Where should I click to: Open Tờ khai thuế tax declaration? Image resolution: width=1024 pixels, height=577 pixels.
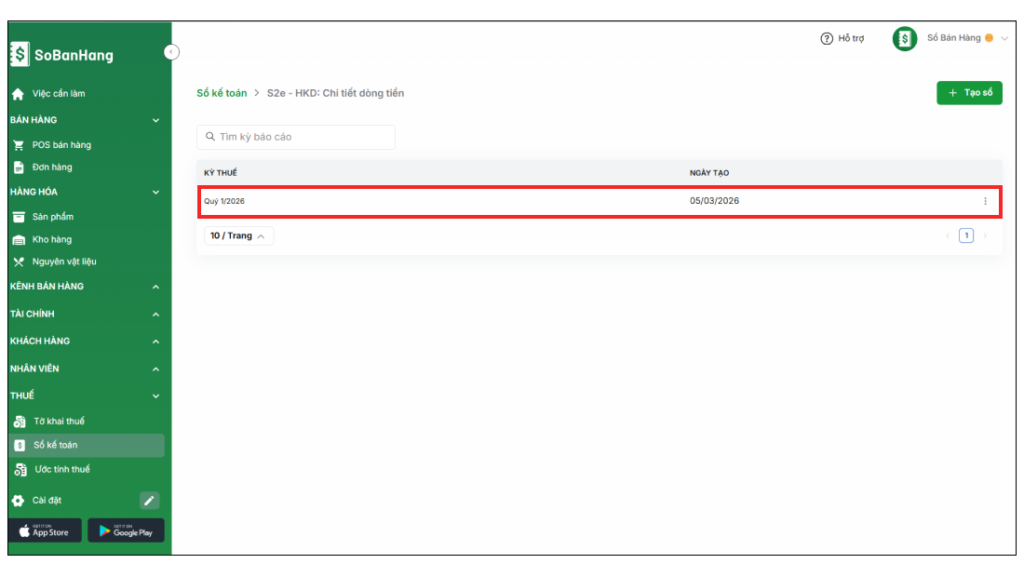coord(59,421)
